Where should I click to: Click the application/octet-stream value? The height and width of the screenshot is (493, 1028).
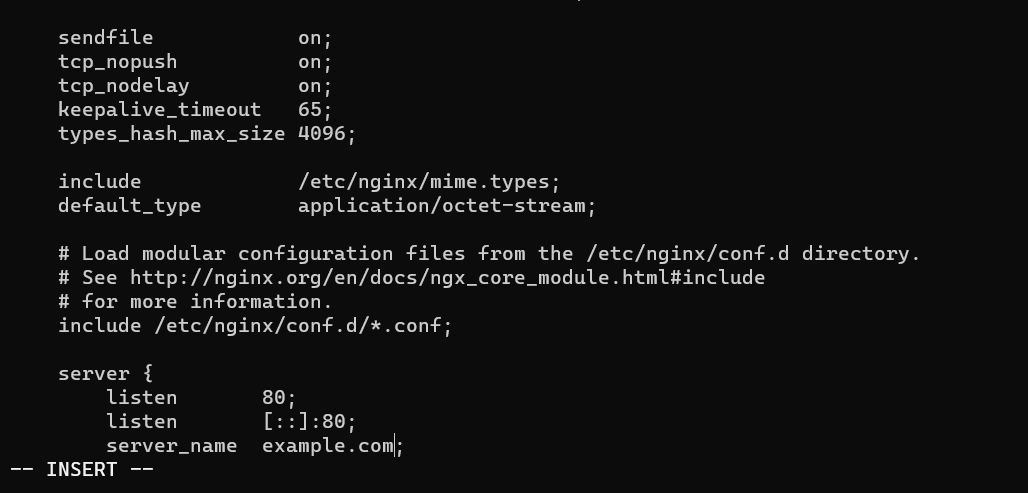441,206
